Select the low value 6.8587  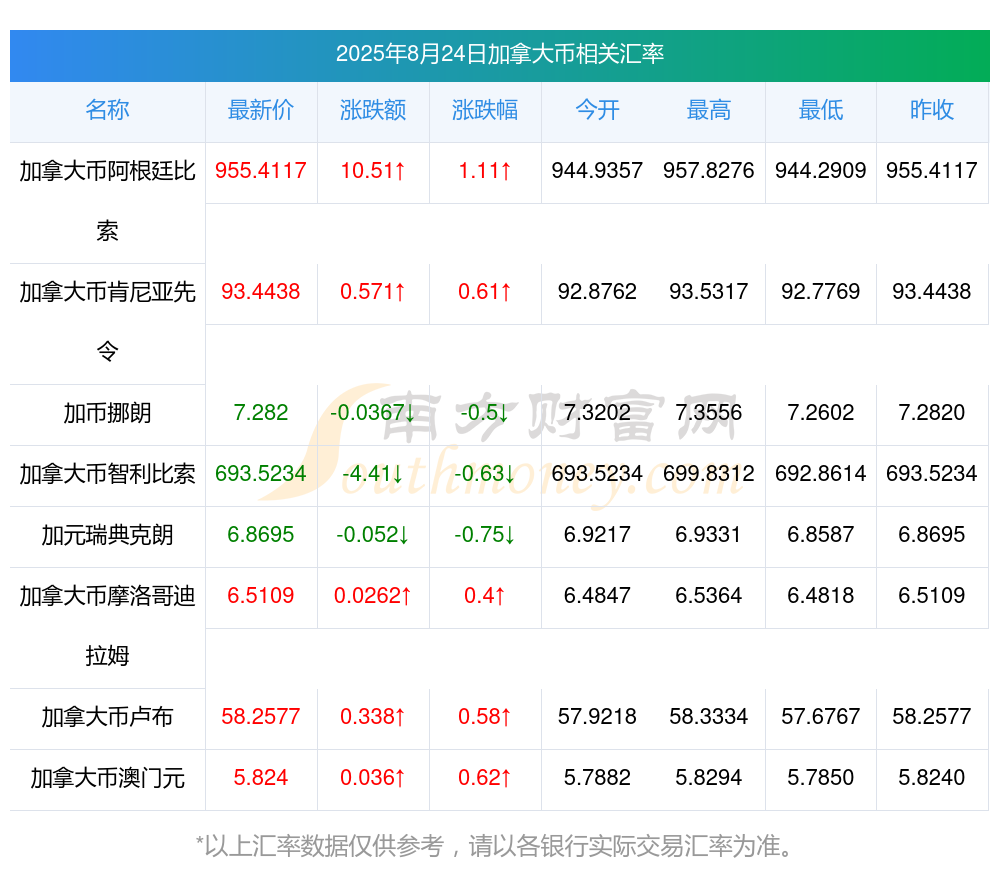[821, 534]
